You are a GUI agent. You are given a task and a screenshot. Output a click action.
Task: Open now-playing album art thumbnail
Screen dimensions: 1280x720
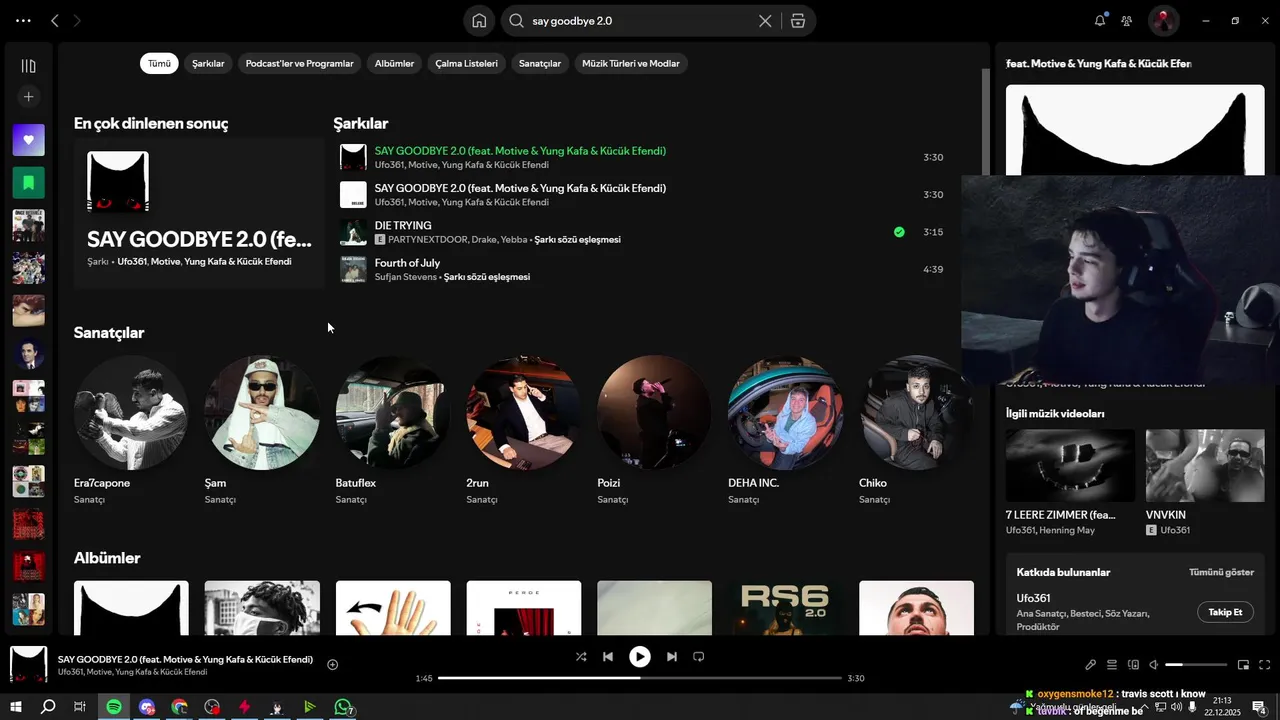tap(28, 665)
